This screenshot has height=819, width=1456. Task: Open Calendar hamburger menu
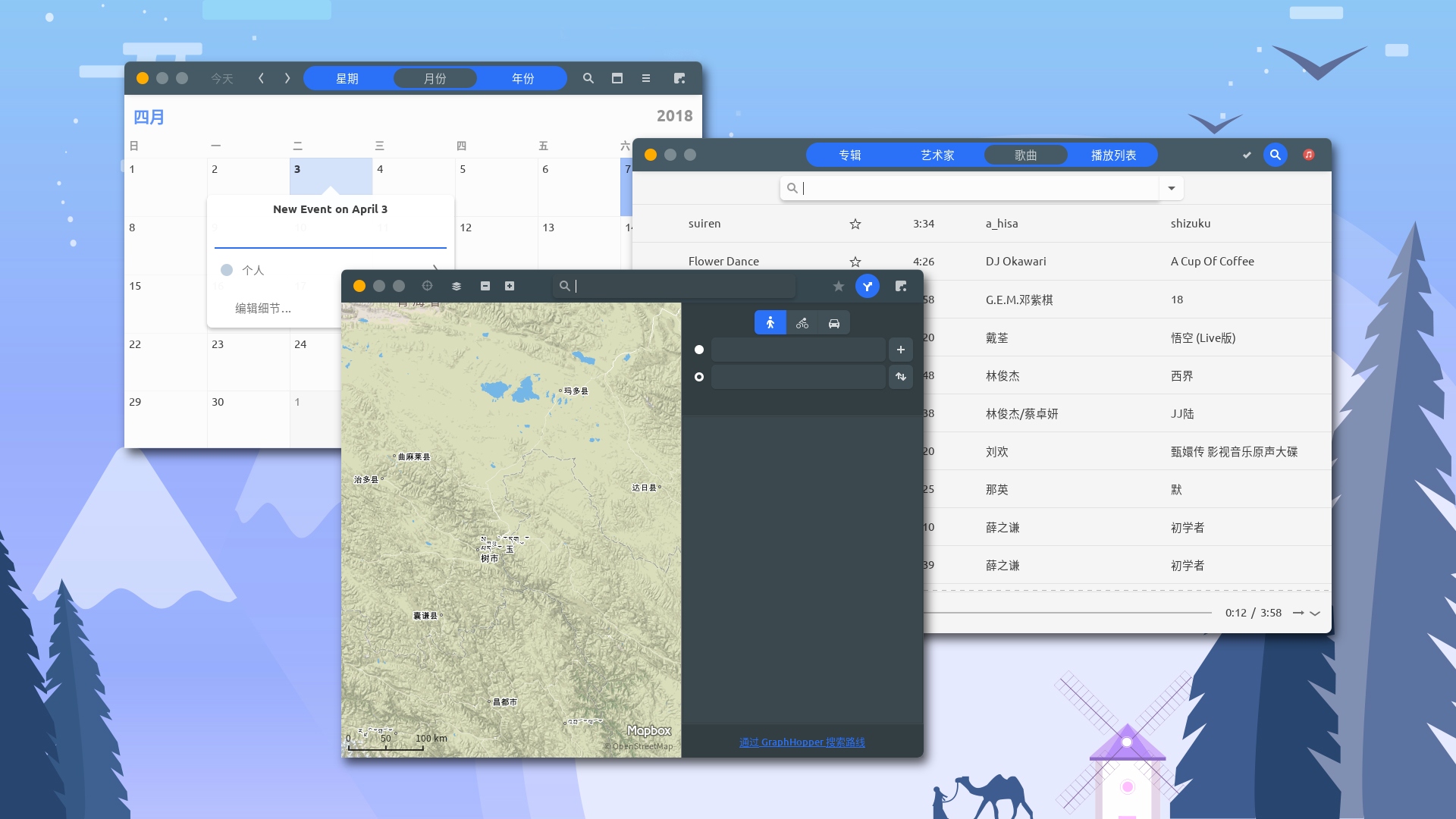[646, 78]
